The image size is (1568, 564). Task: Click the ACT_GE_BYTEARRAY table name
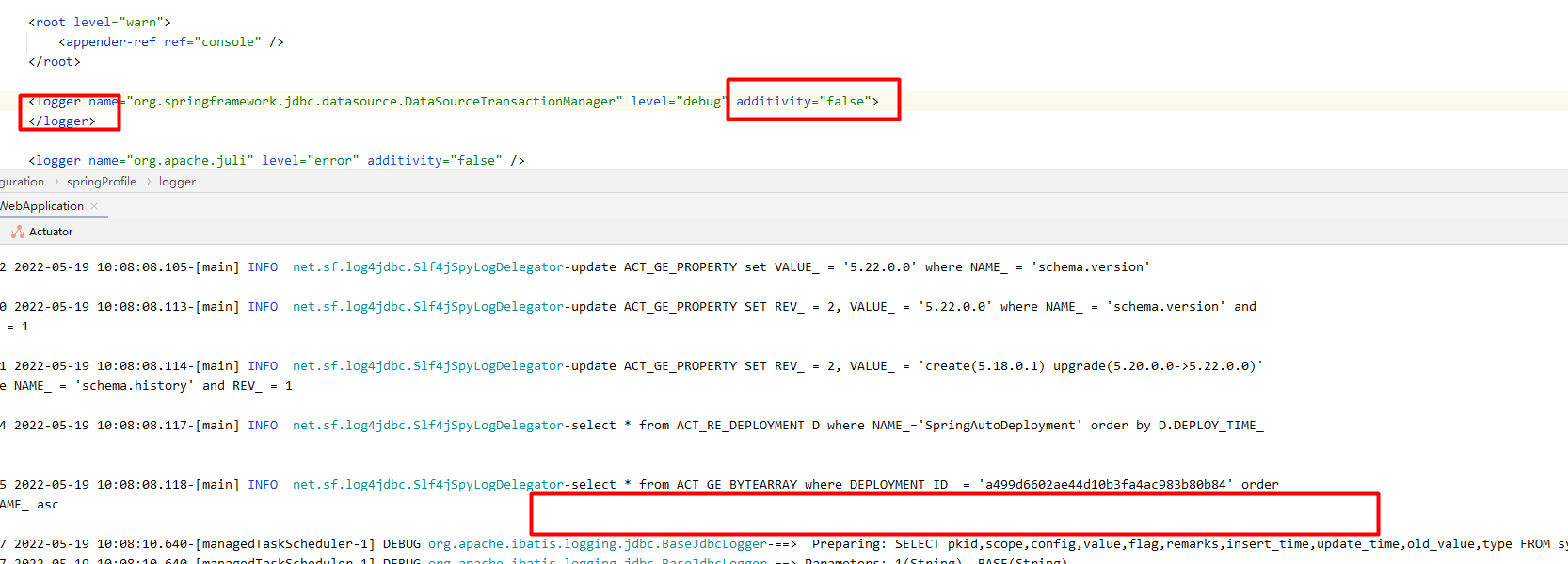[737, 484]
